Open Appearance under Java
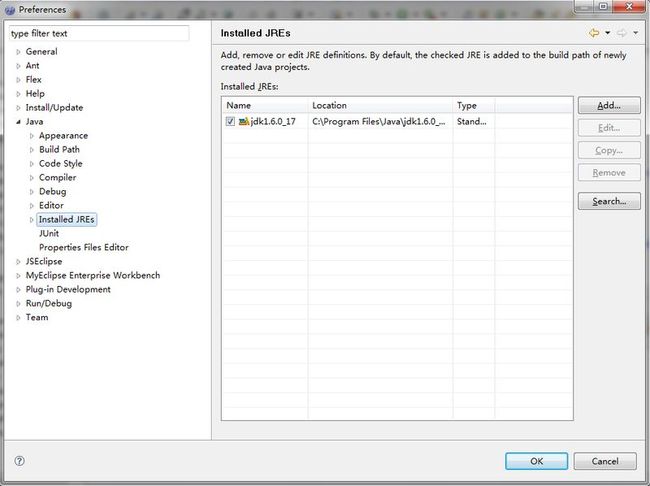The height and width of the screenshot is (486, 650). [63, 136]
